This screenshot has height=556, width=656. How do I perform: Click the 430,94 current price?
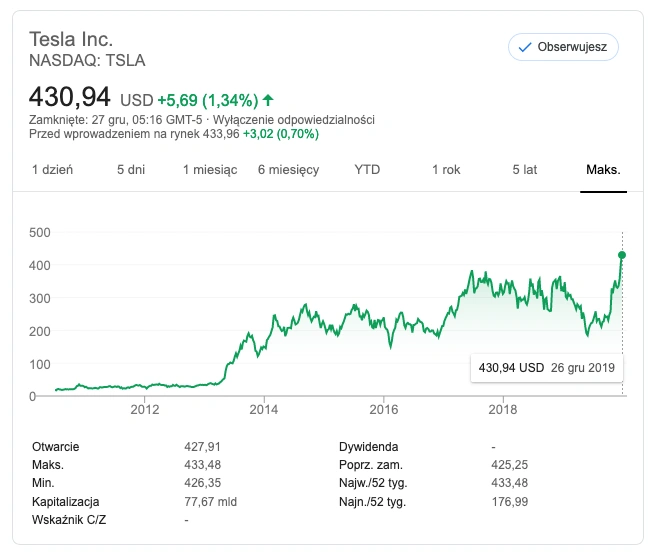point(69,97)
